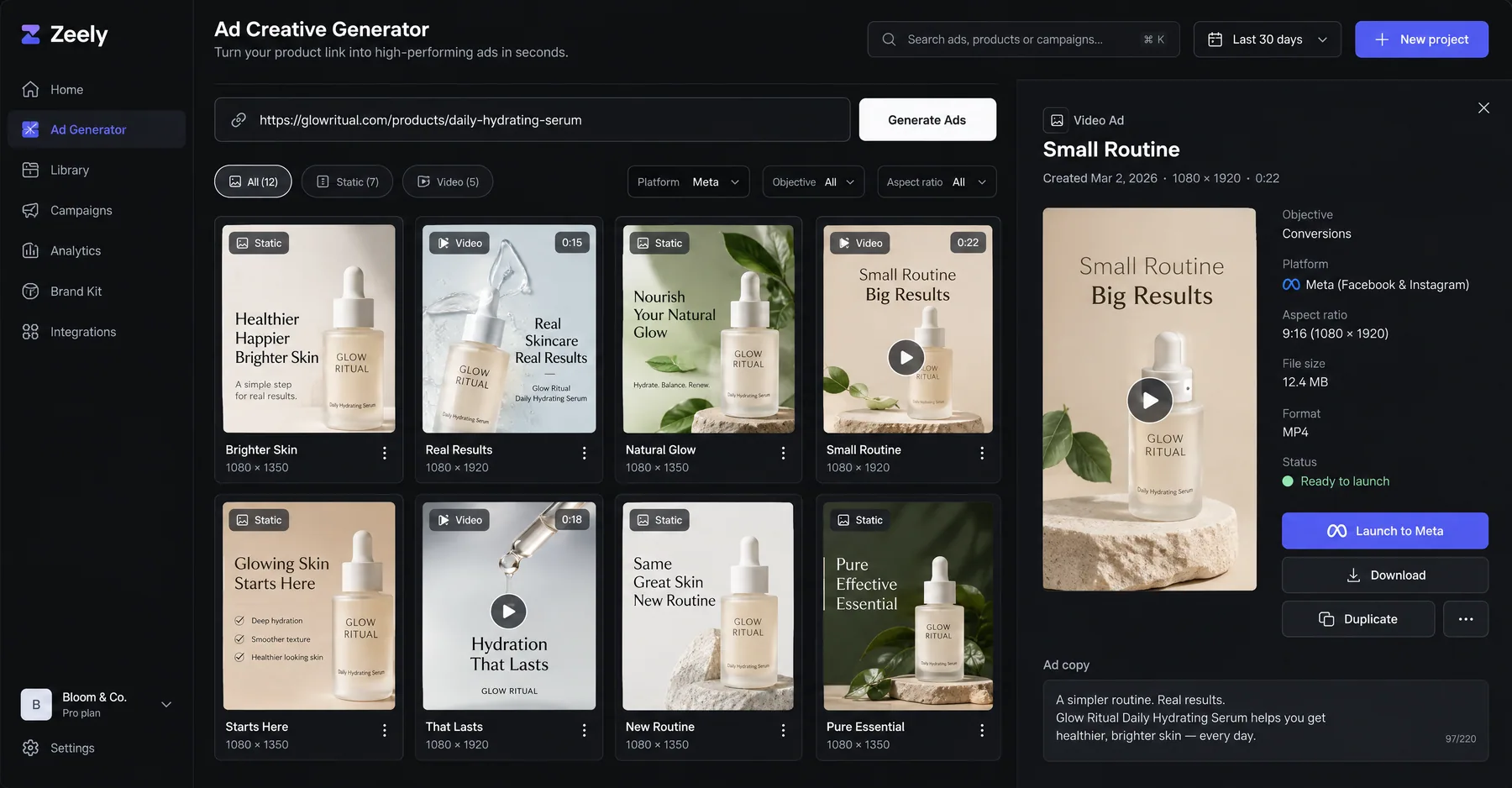This screenshot has width=1512, height=788.
Task: Go to the Campaigns page
Action: 97,210
